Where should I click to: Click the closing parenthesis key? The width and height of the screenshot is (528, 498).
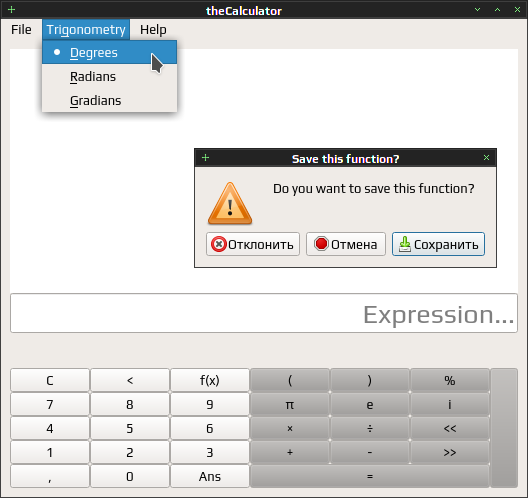[x=370, y=380]
